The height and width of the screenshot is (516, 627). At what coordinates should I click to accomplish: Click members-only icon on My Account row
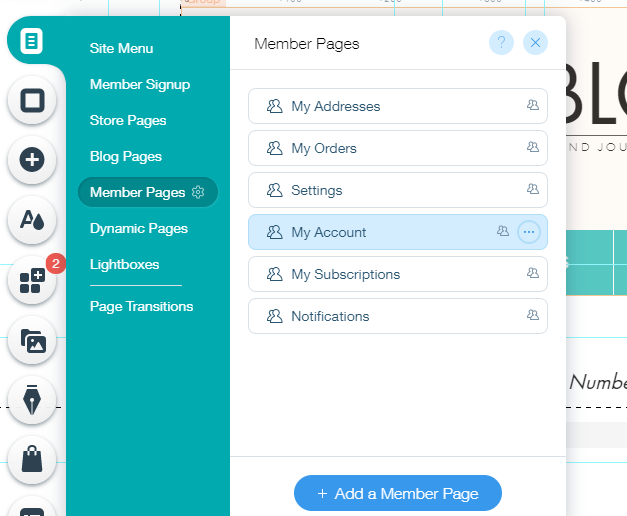coord(503,231)
